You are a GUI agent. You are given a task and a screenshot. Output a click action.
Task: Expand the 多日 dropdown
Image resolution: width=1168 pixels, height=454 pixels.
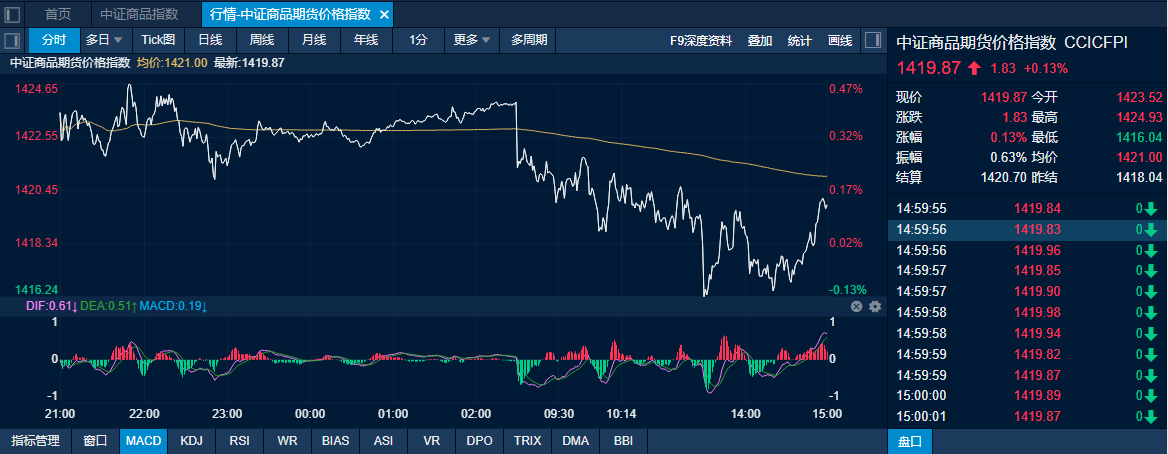click(104, 40)
